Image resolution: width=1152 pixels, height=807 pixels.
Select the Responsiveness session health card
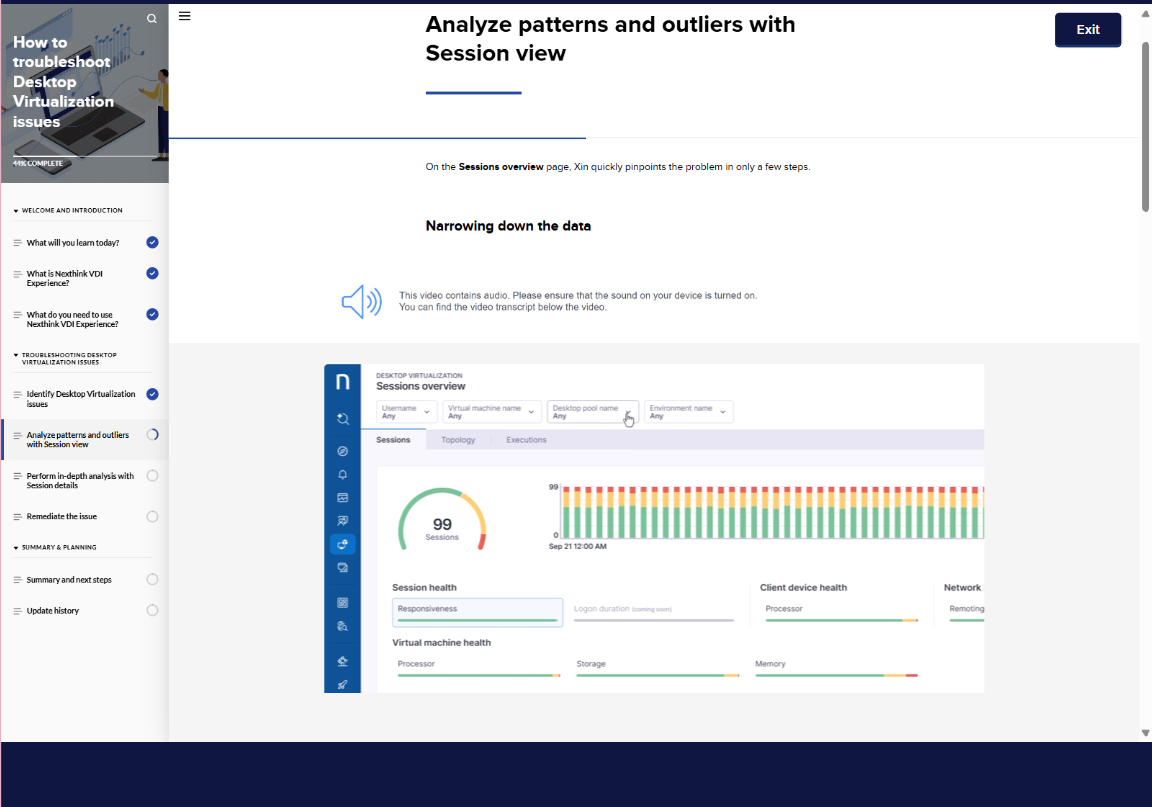point(478,612)
